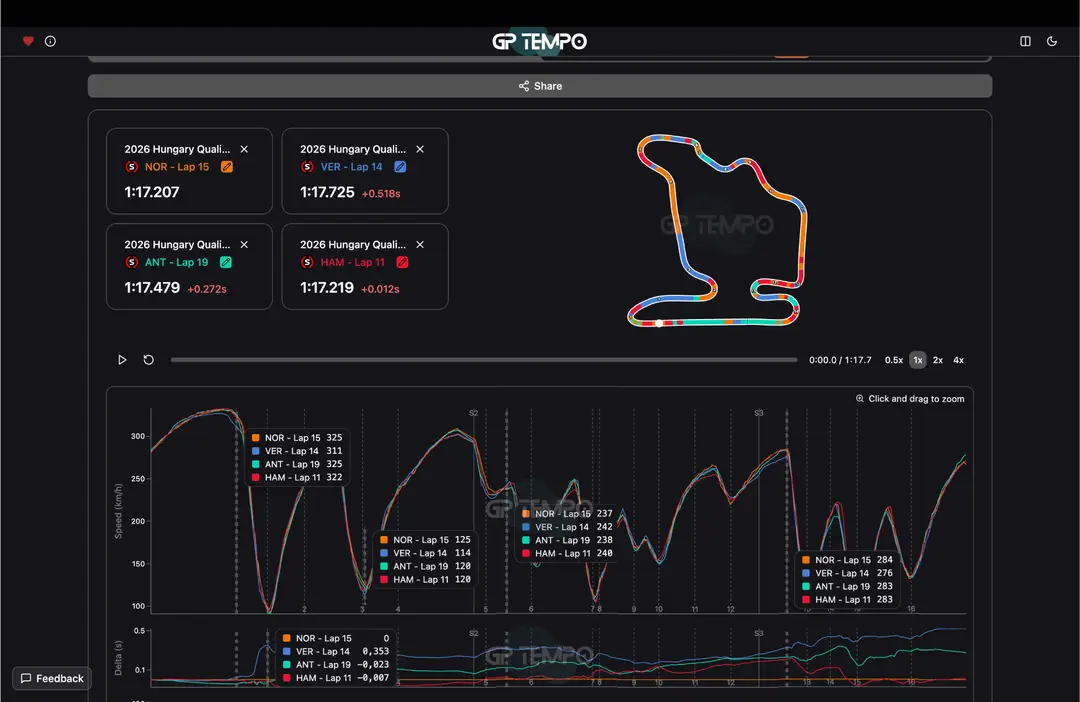Image resolution: width=1080 pixels, height=702 pixels.
Task: Remove the HAM Lap 11 card
Action: click(x=420, y=245)
